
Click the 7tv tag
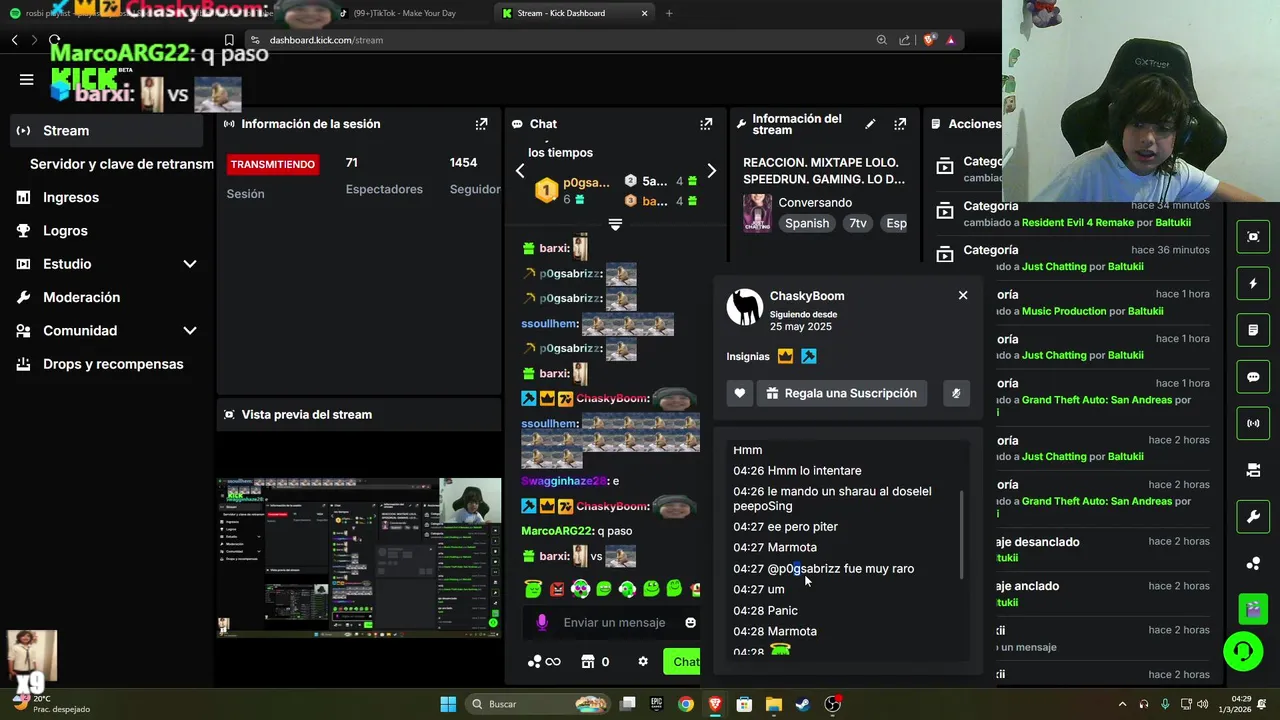(x=858, y=223)
